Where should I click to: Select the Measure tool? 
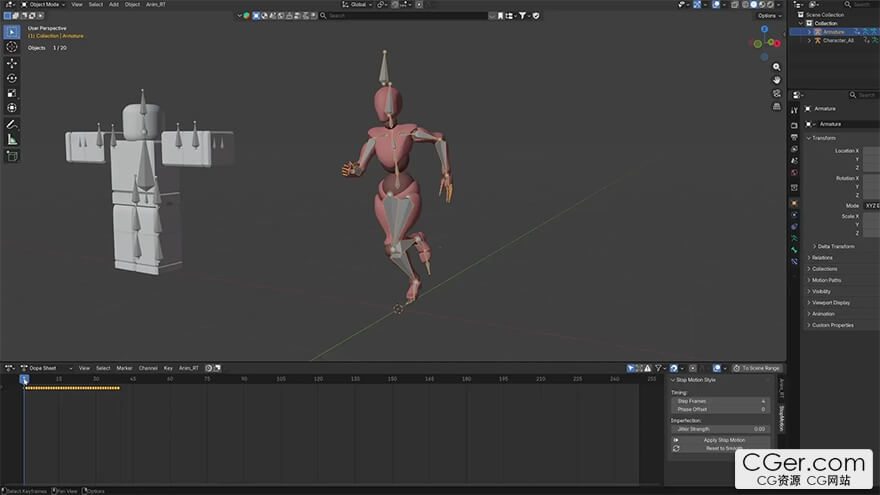(12, 139)
